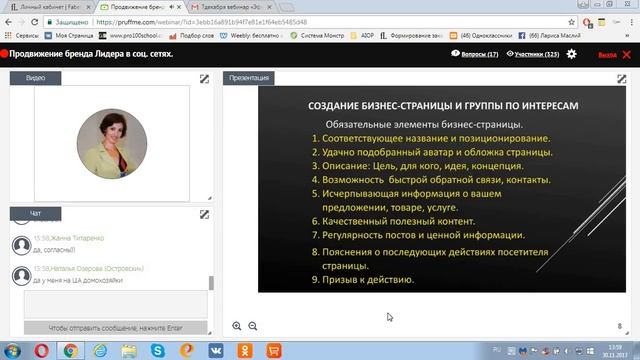Close the Продвижение бренда browser tab

179,7
